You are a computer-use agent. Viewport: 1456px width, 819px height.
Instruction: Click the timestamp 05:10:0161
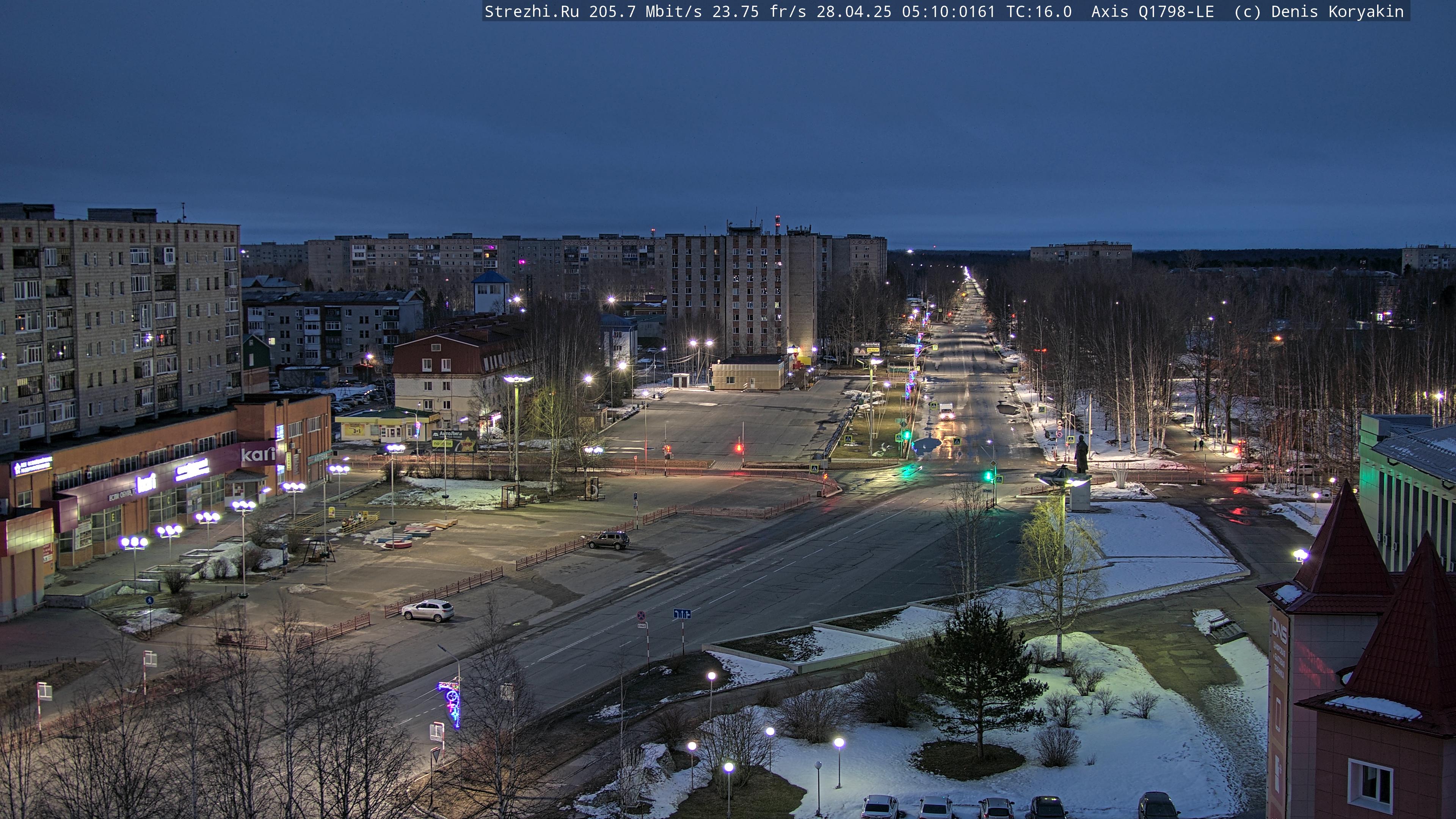click(948, 12)
